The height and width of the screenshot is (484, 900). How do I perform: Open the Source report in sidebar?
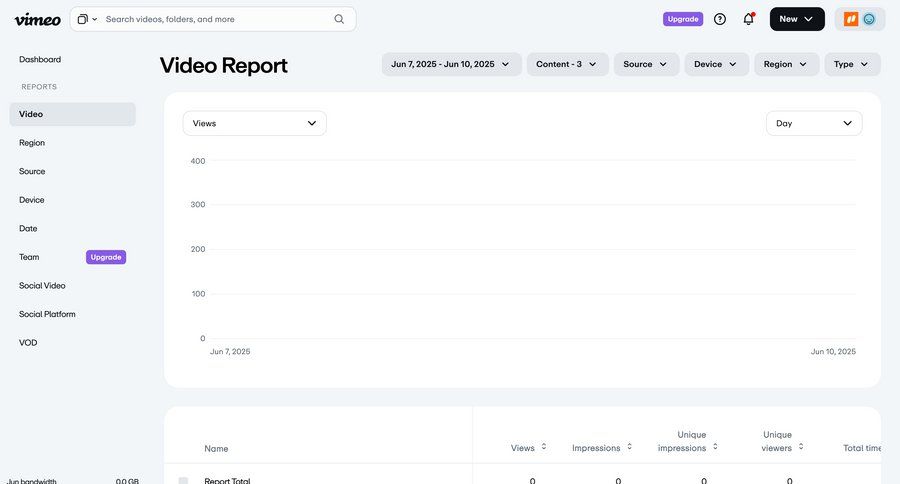pyautogui.click(x=32, y=171)
